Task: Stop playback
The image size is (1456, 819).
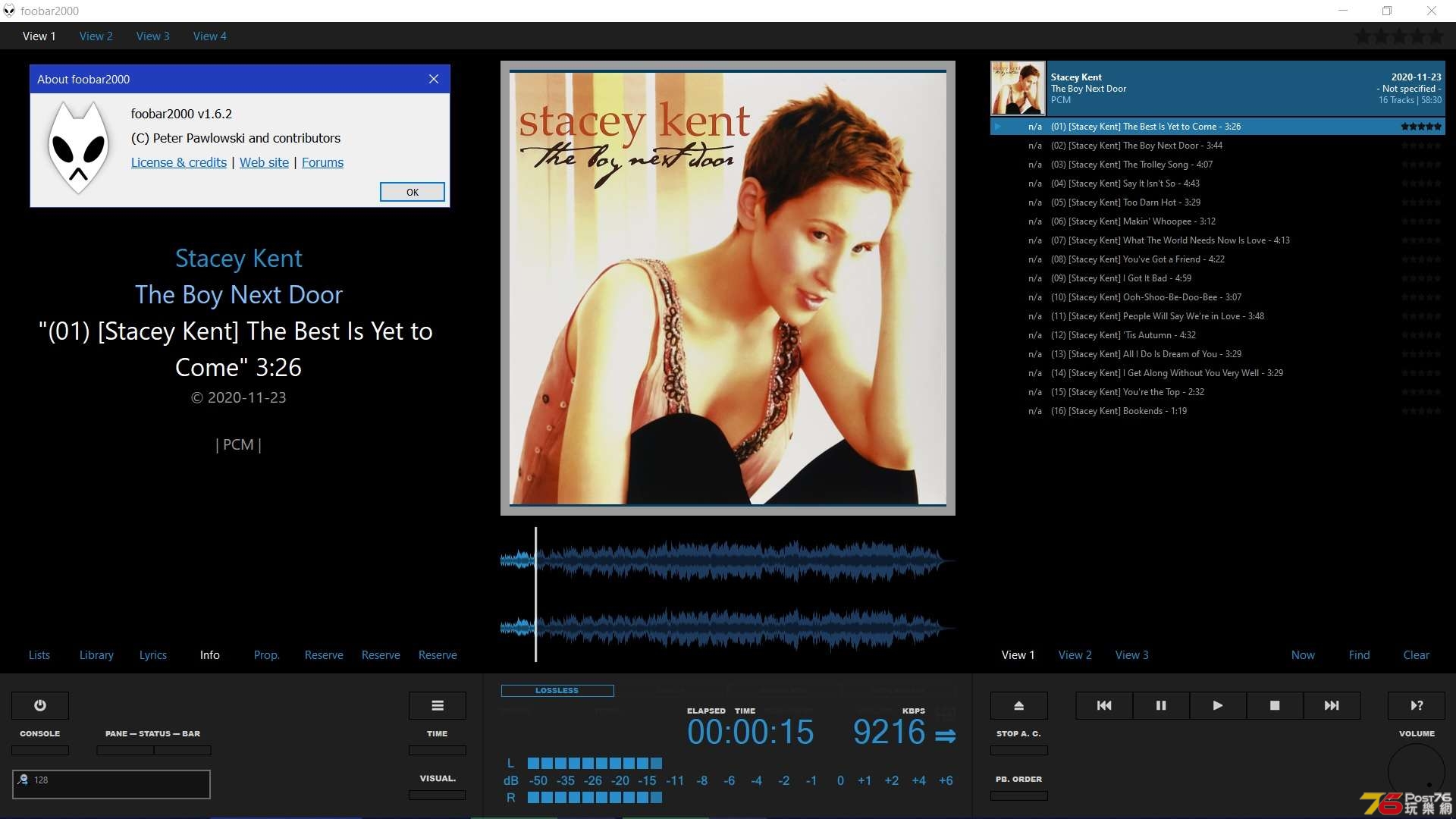Action: click(1275, 705)
